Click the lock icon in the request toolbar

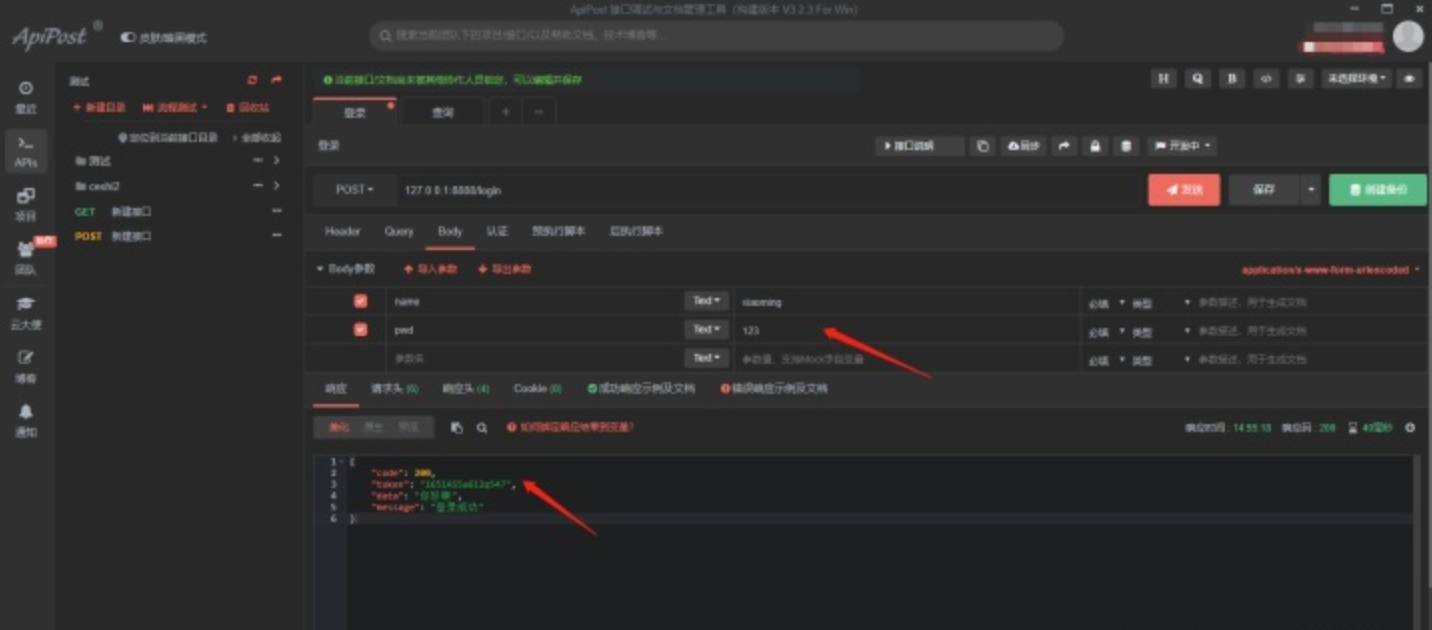click(1095, 146)
